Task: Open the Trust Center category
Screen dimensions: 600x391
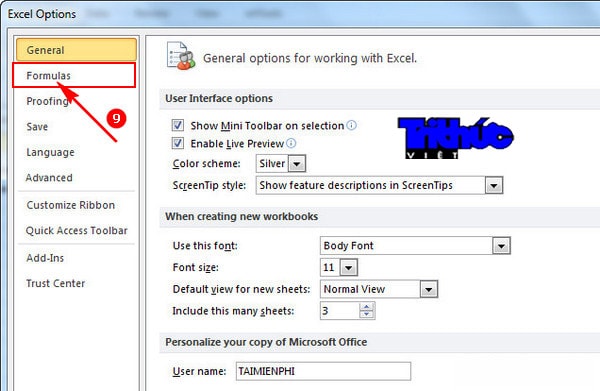Action: (76, 283)
